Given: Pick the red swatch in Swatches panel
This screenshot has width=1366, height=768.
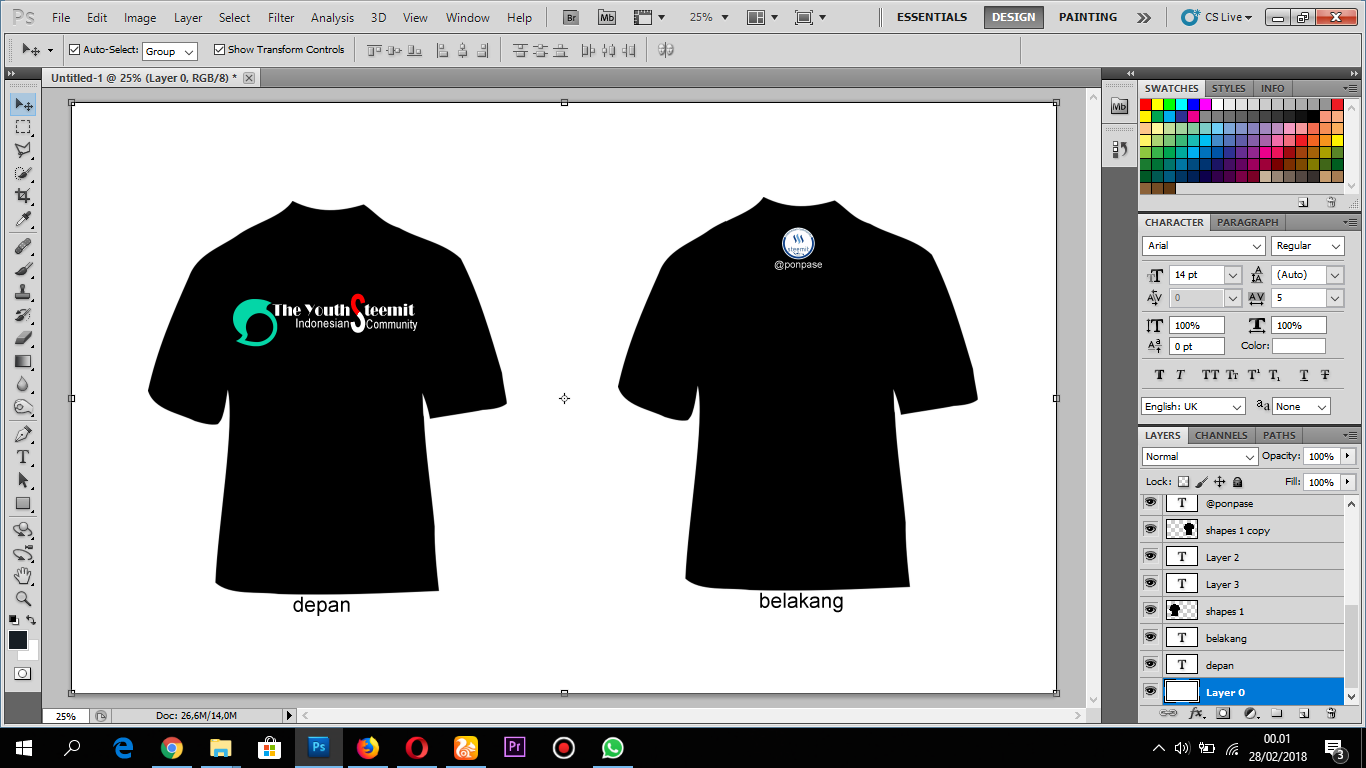Looking at the screenshot, I should 1146,104.
